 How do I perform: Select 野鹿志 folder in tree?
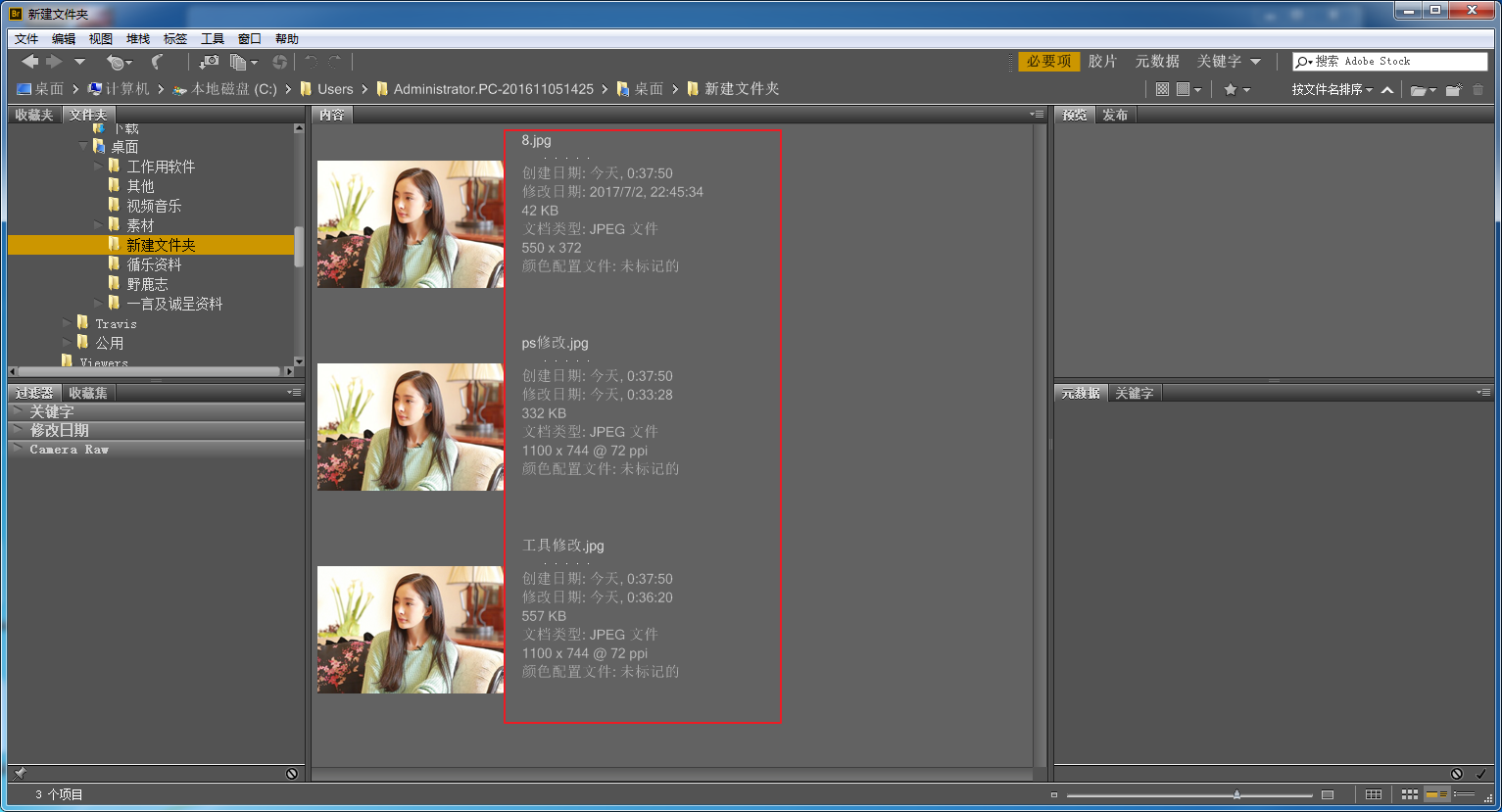coord(147,284)
